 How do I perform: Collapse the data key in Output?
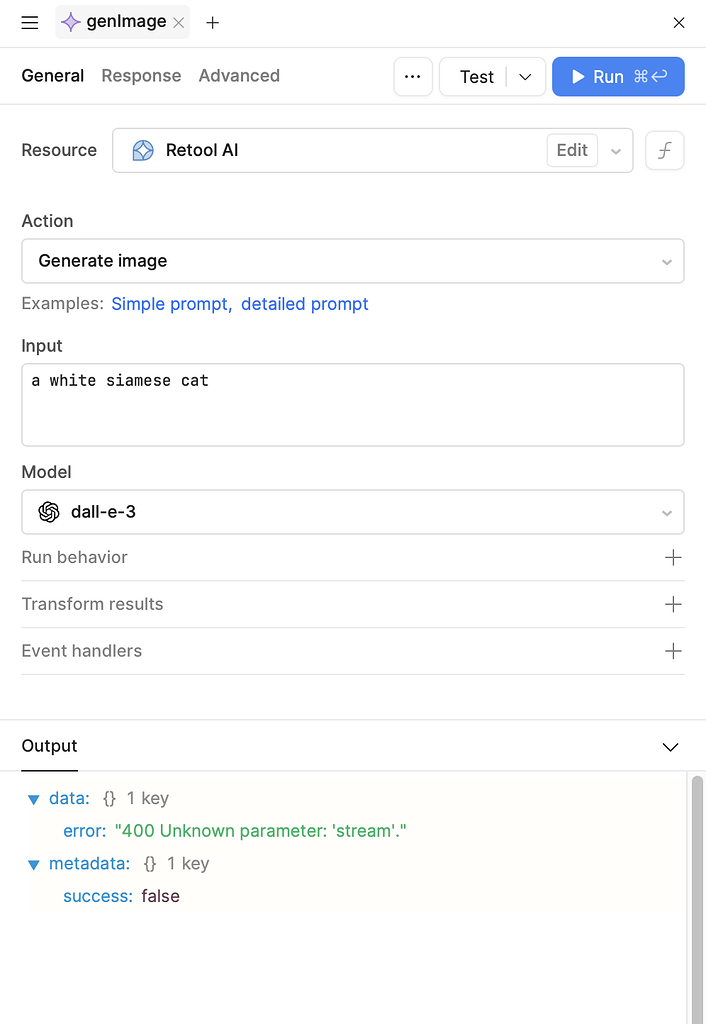pos(33,798)
